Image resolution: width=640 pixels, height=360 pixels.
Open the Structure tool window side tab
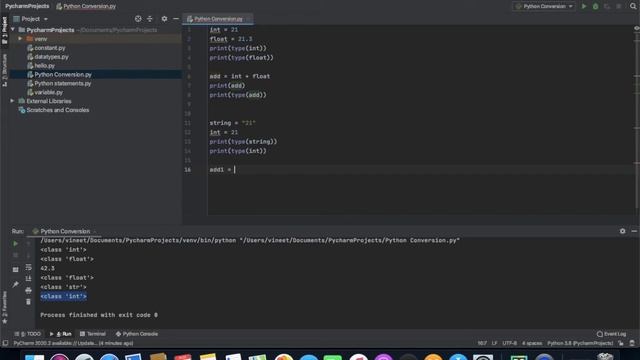[4, 70]
